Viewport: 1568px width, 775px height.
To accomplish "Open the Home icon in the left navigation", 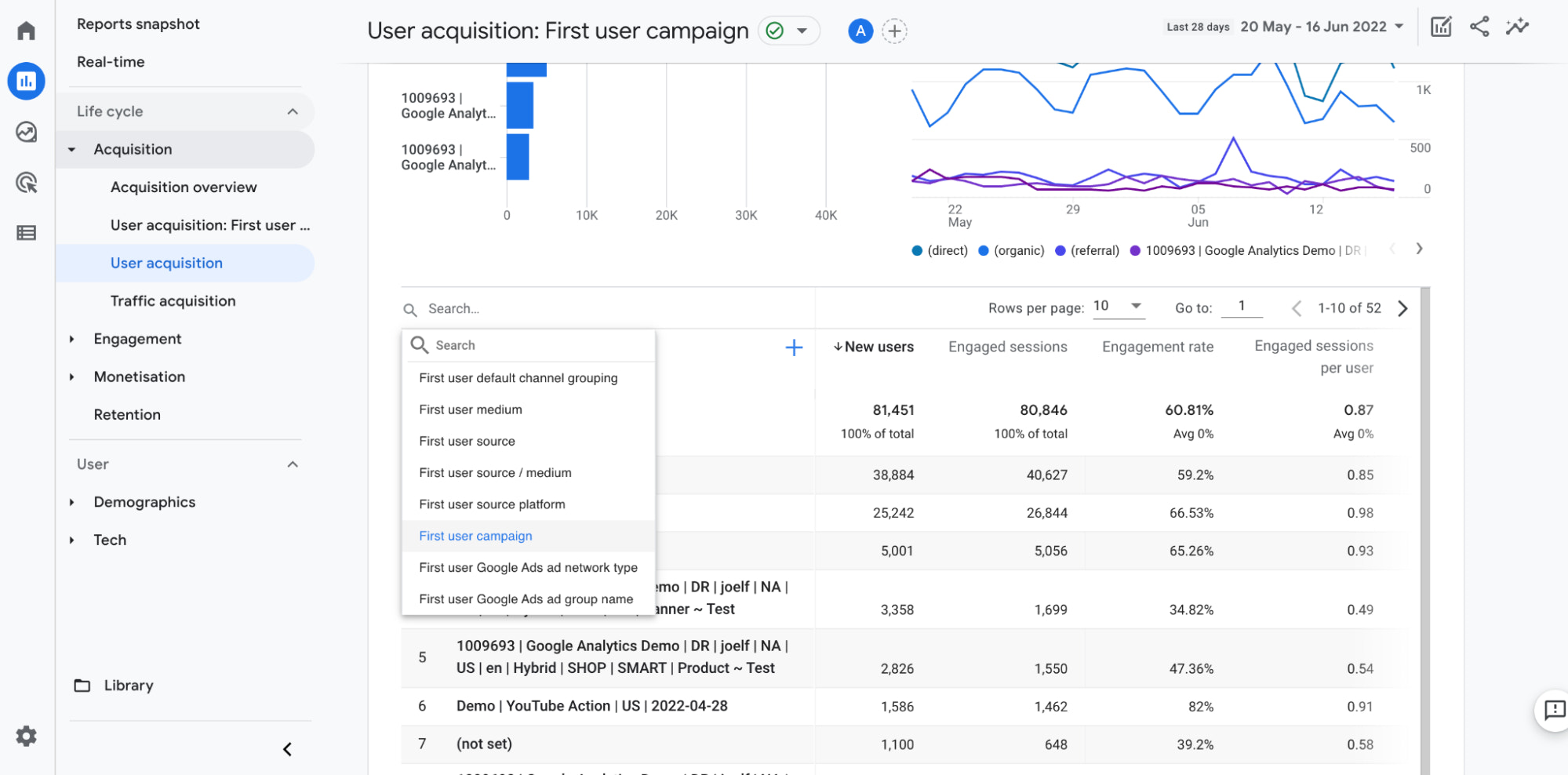I will pos(26,29).
